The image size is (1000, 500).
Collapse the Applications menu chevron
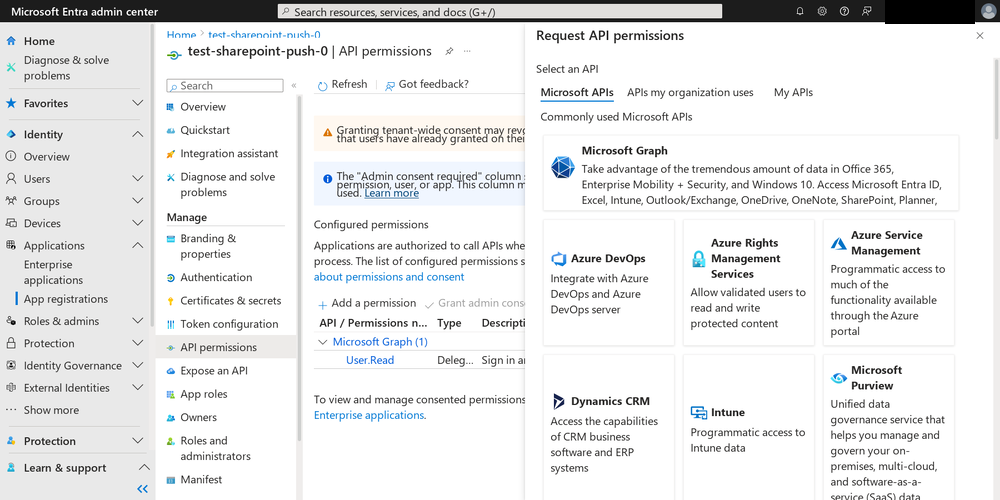coord(137,246)
